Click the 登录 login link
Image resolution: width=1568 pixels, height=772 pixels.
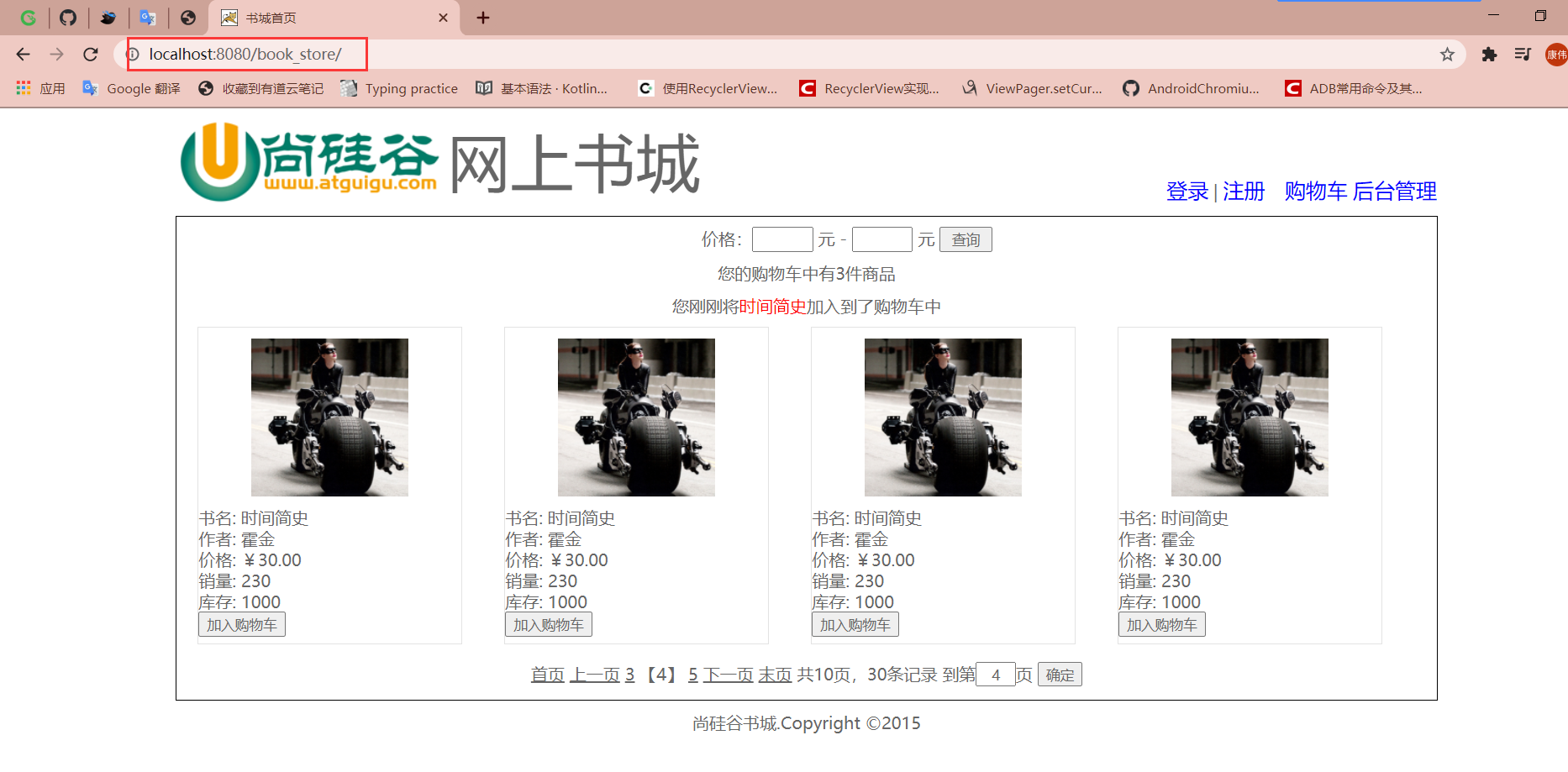(x=1187, y=192)
